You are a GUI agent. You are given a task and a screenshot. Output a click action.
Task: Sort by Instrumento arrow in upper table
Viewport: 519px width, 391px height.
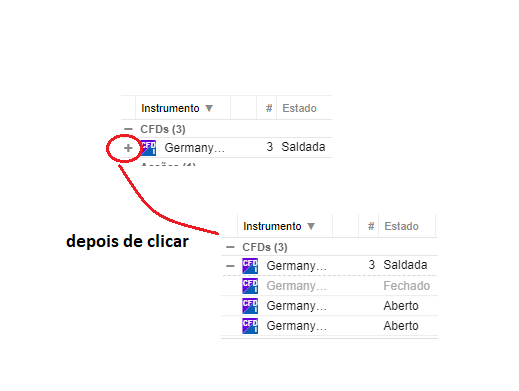pos(209,108)
